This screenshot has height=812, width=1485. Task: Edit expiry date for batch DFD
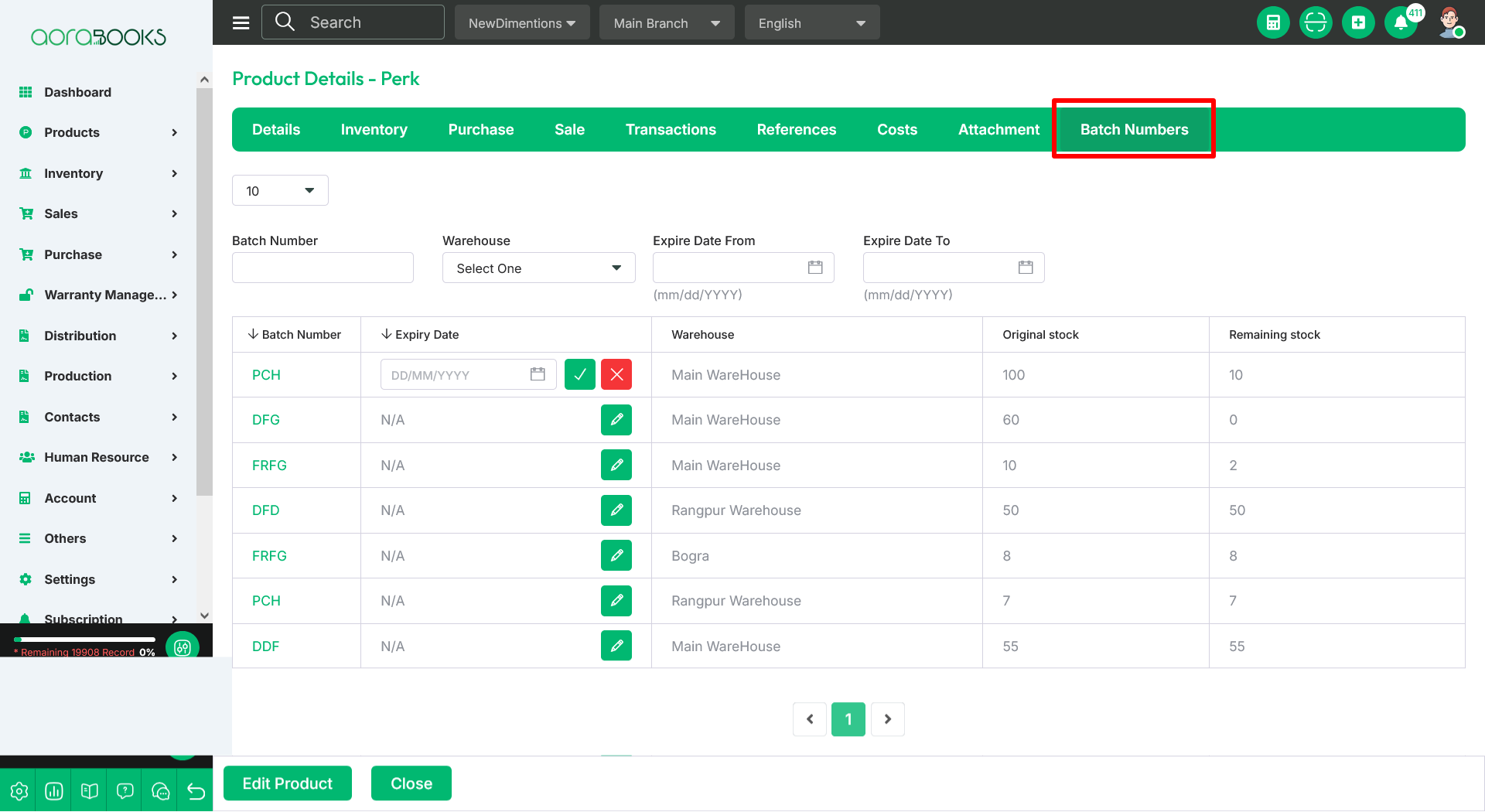[x=616, y=510]
